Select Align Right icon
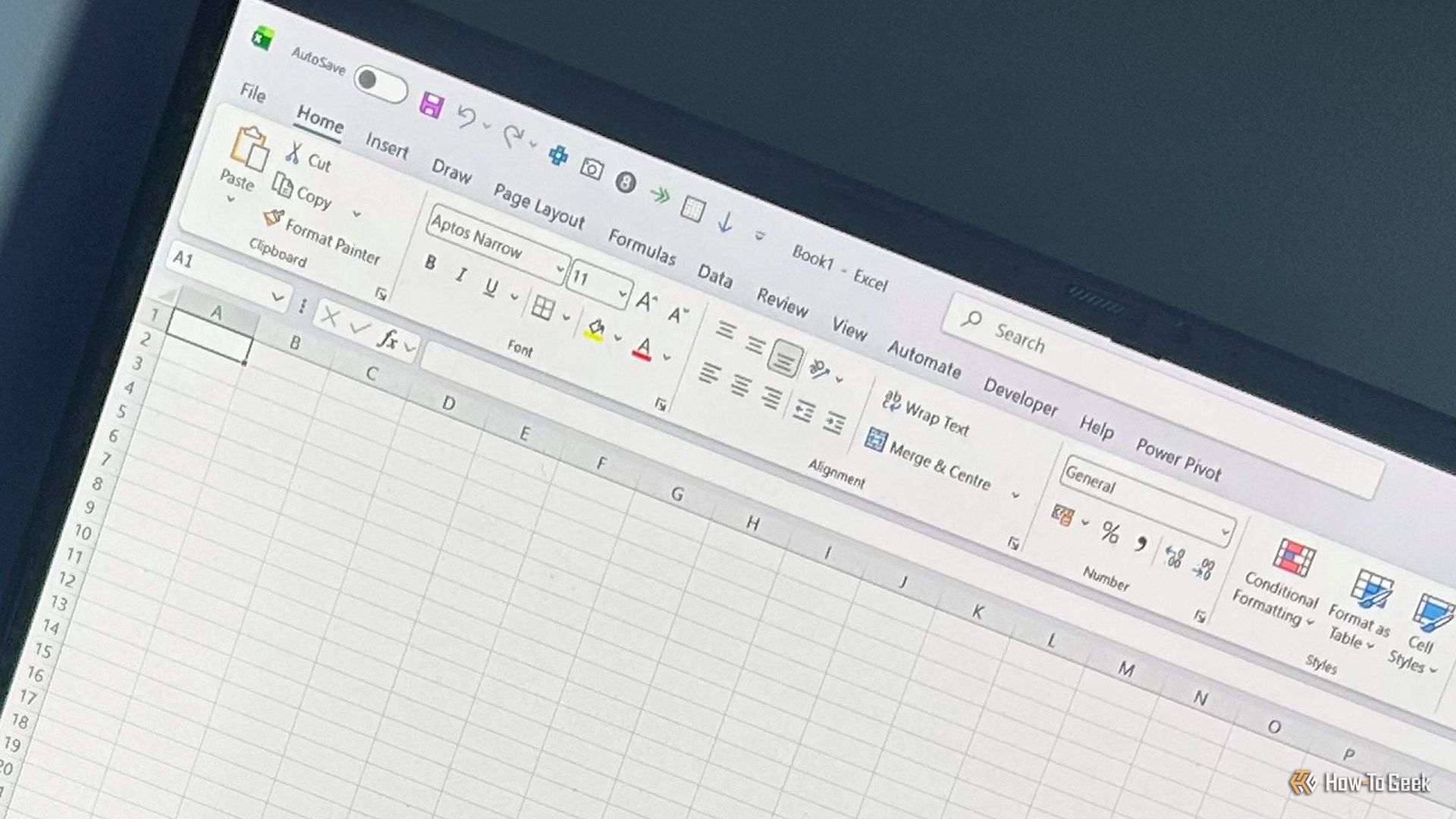The width and height of the screenshot is (1456, 819). tap(772, 398)
